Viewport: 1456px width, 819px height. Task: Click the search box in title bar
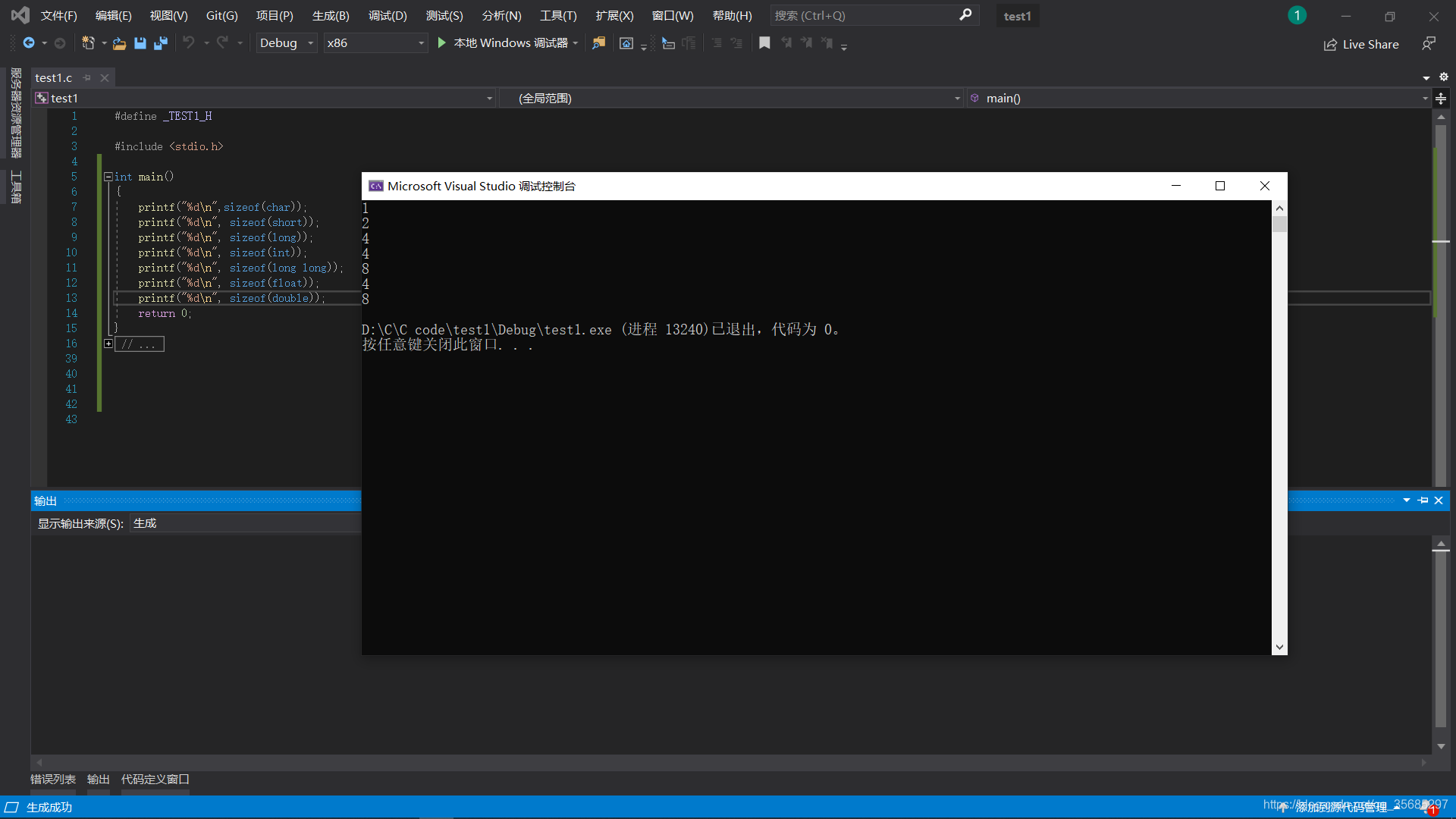(x=864, y=15)
